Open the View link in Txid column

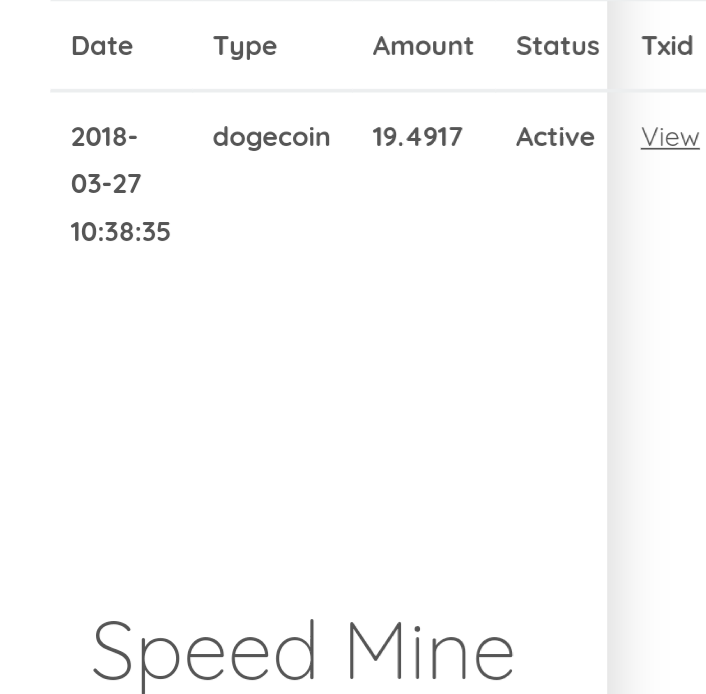click(x=670, y=137)
